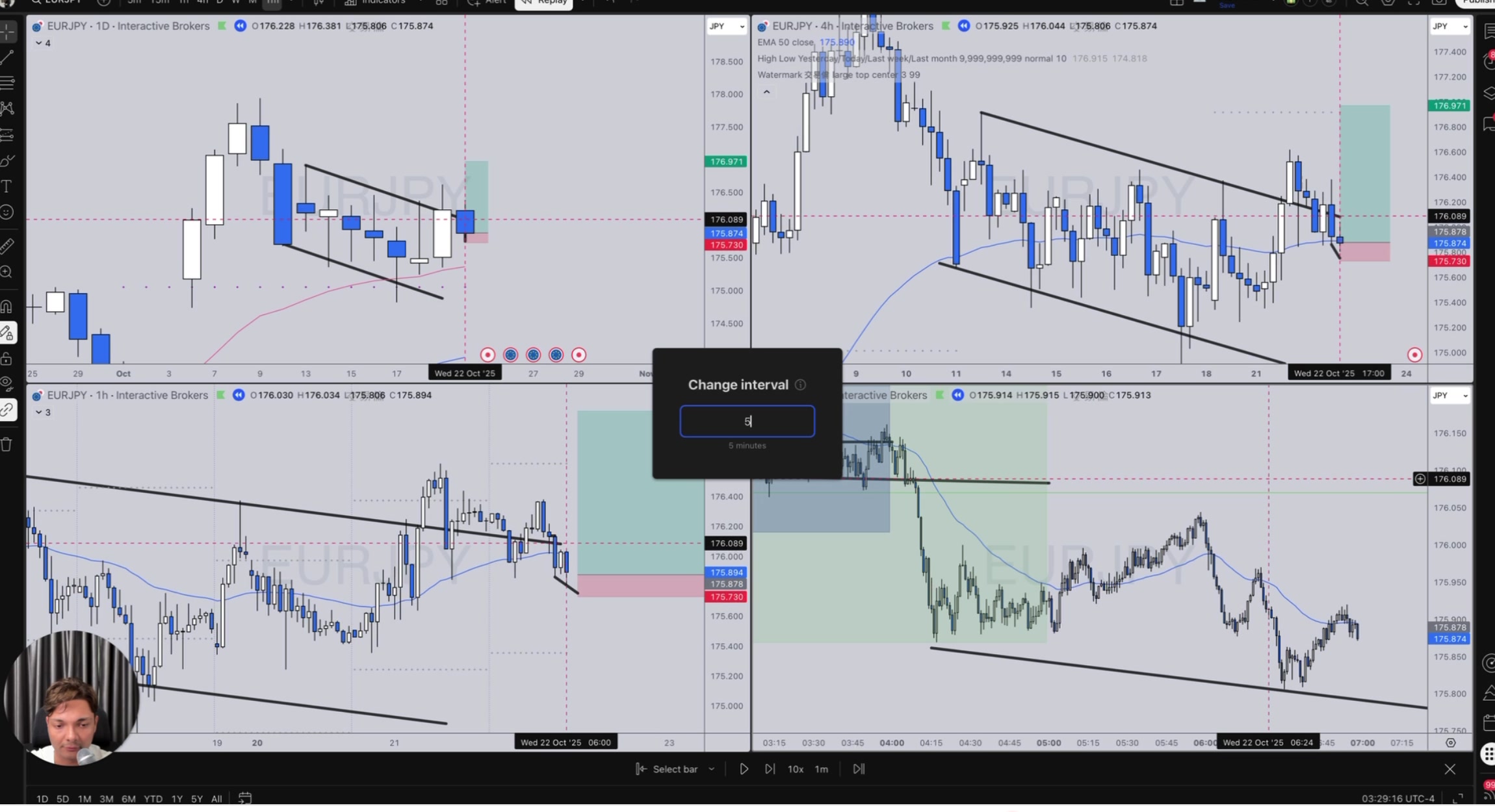The height and width of the screenshot is (812, 1495).
Task: Select the brush drawing tool
Action: (x=7, y=161)
